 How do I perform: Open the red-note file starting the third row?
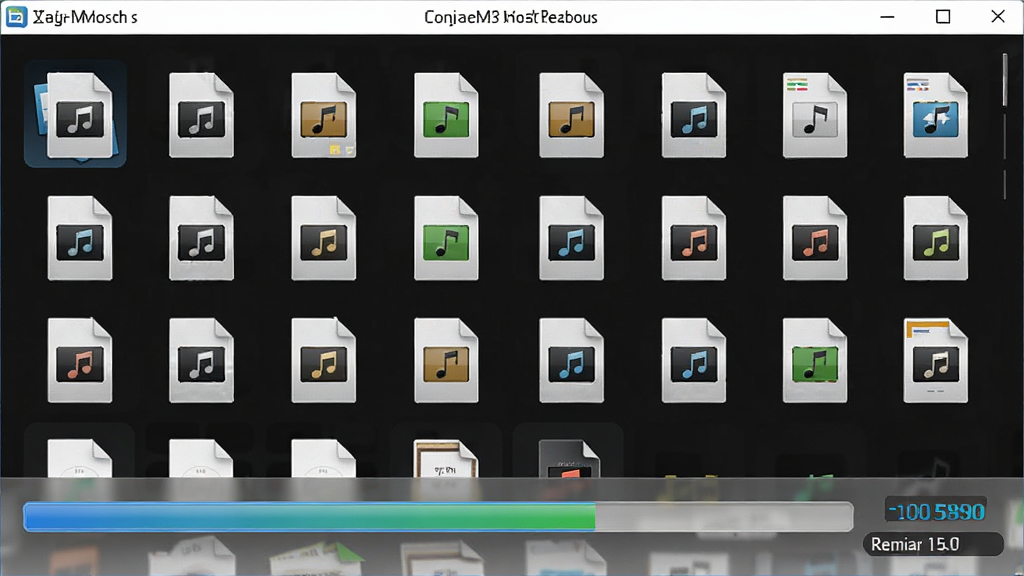click(x=80, y=360)
